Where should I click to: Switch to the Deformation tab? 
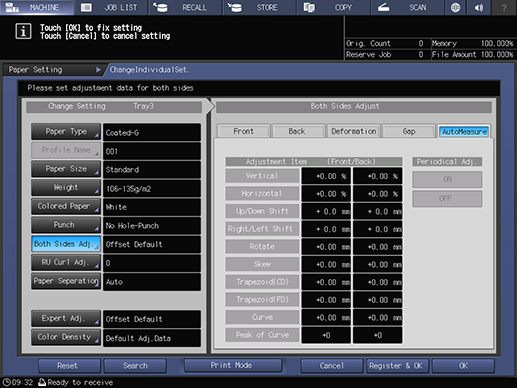pos(353,131)
